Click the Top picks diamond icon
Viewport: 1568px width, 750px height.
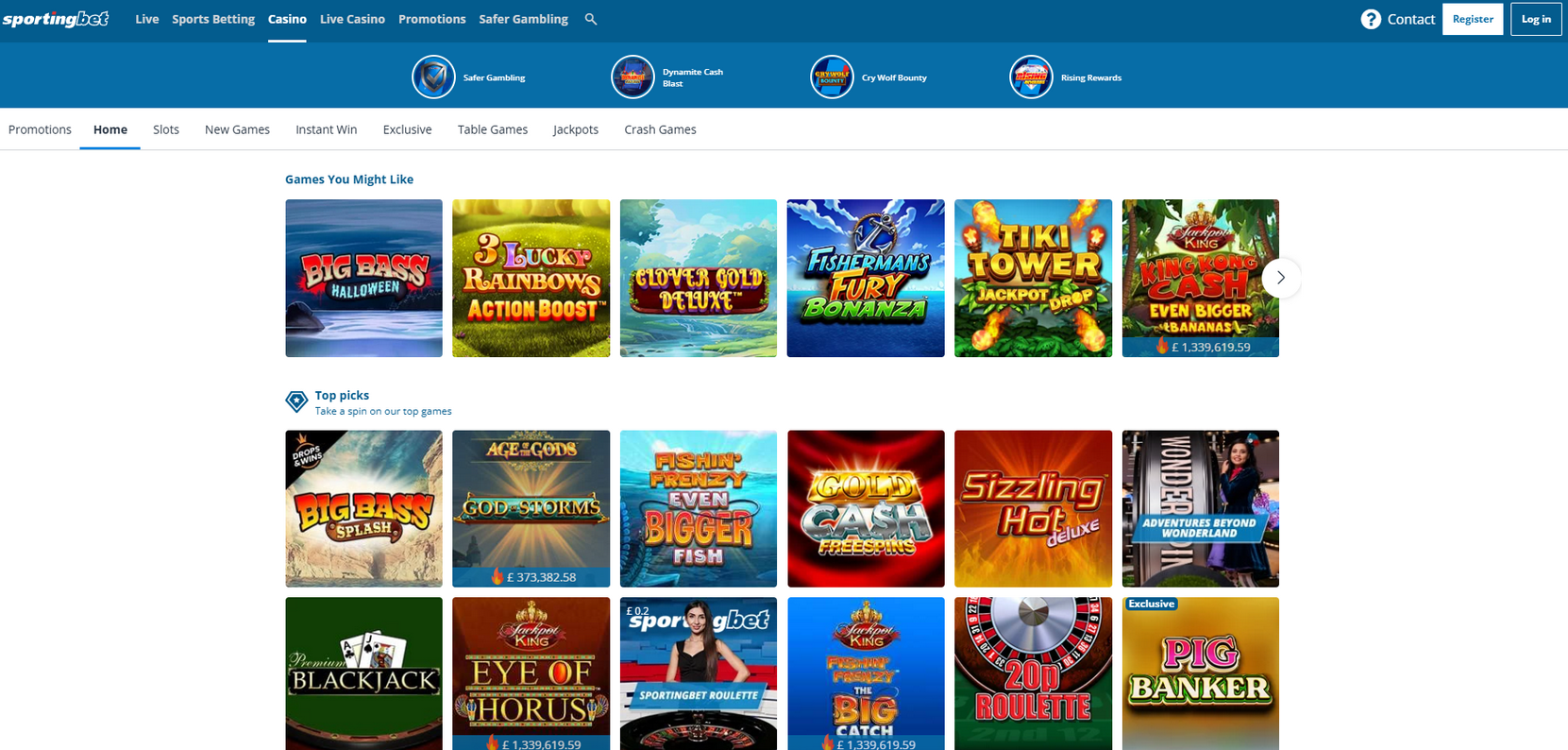296,402
